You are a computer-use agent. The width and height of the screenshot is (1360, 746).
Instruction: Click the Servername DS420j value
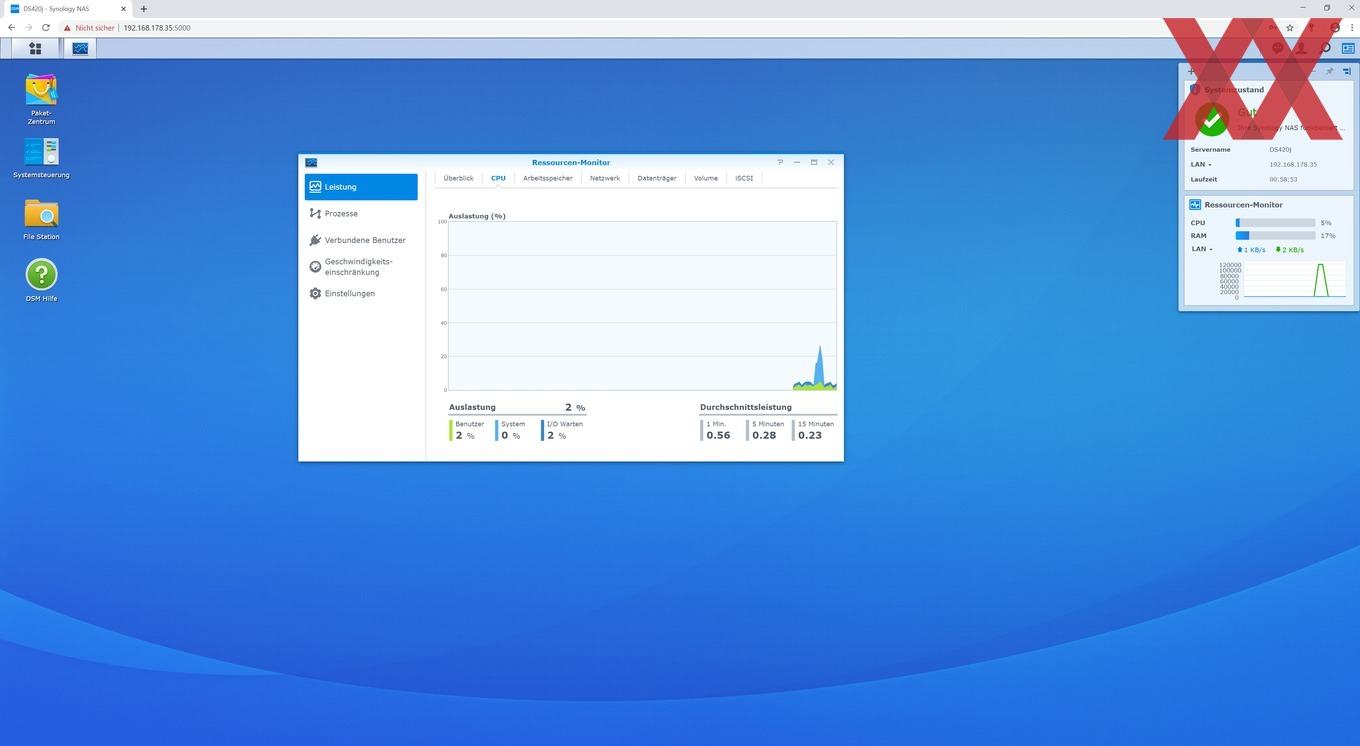(x=1280, y=149)
